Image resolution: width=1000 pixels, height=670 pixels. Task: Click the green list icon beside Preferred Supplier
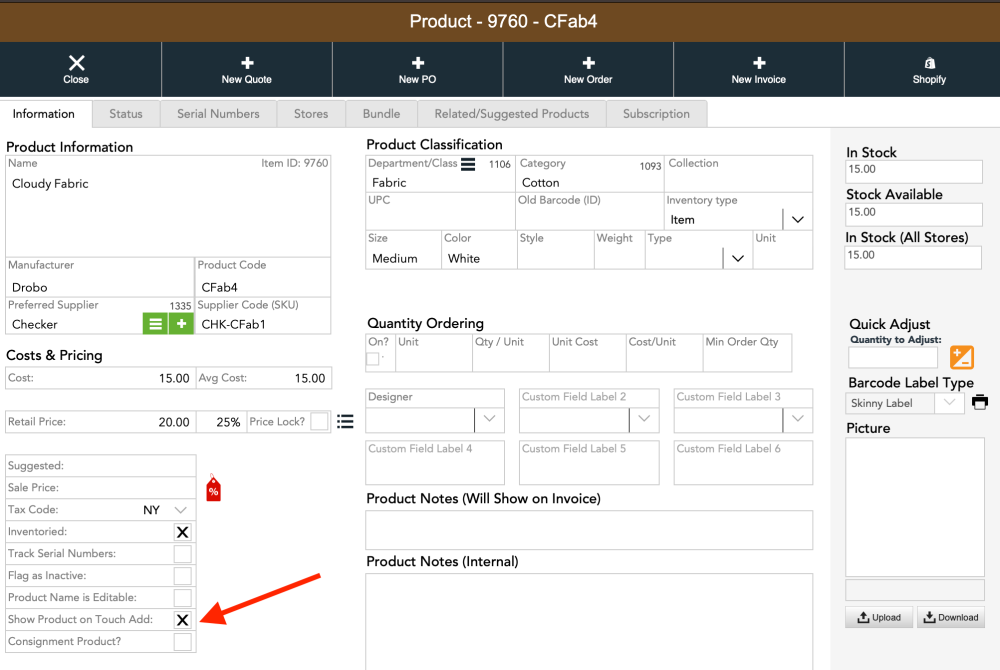coord(155,324)
